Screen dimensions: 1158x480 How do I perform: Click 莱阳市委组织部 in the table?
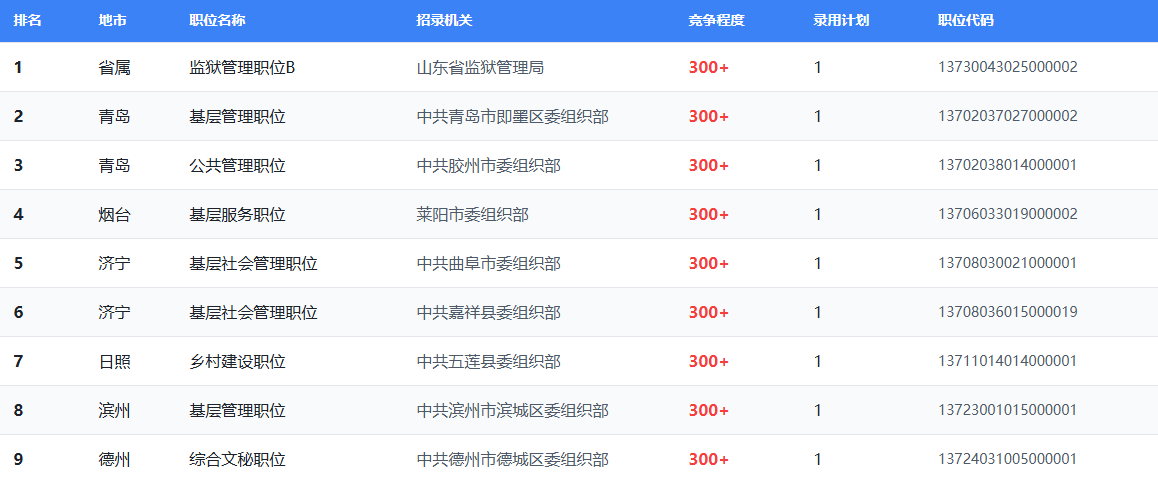[472, 215]
